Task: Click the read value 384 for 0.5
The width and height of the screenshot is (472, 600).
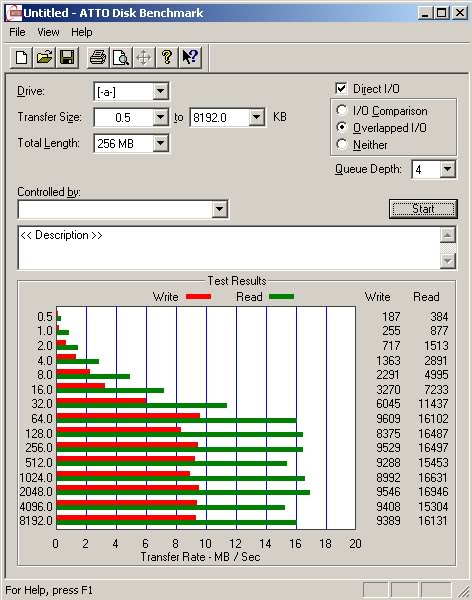Action: click(439, 317)
